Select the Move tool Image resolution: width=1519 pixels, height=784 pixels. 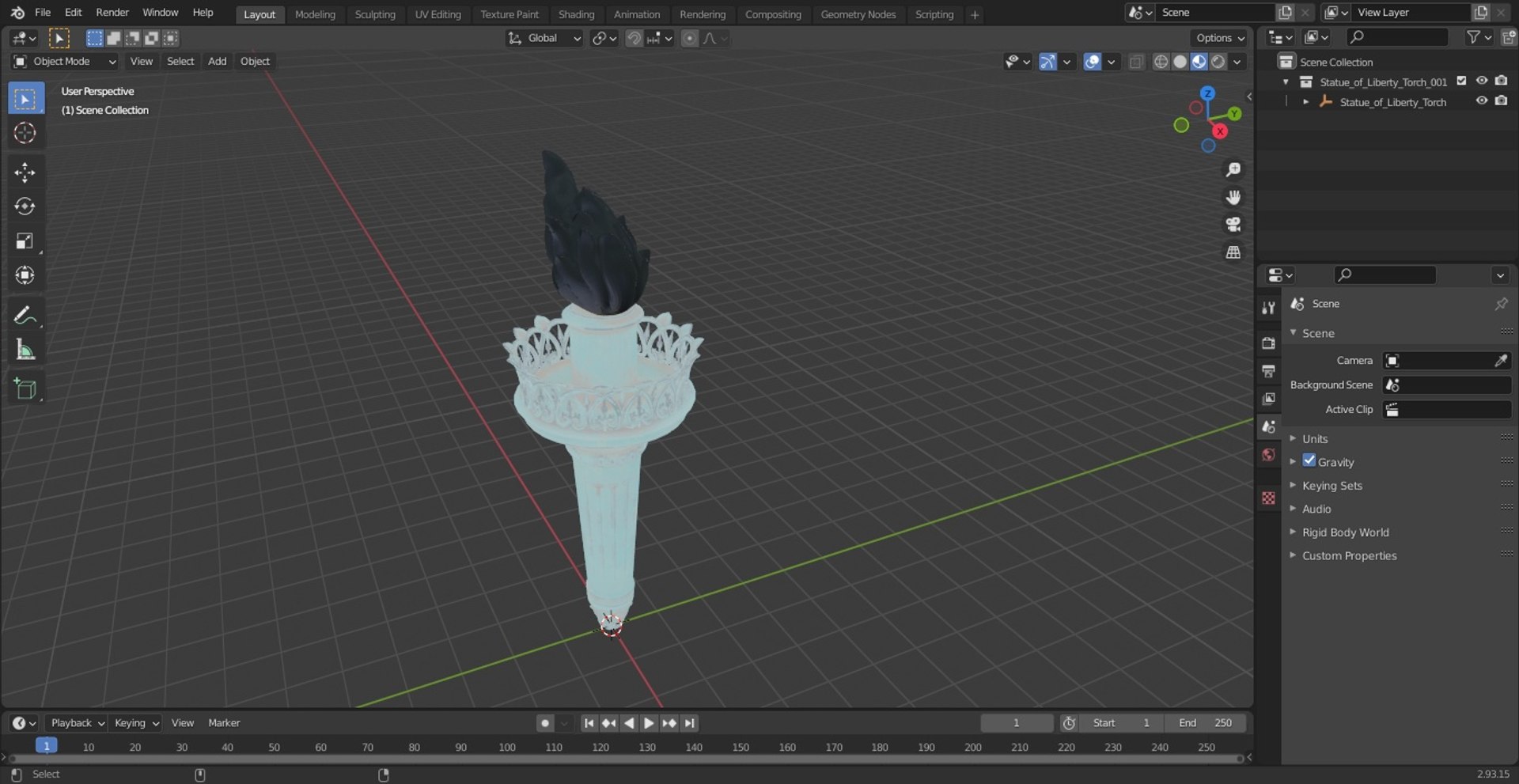25,172
